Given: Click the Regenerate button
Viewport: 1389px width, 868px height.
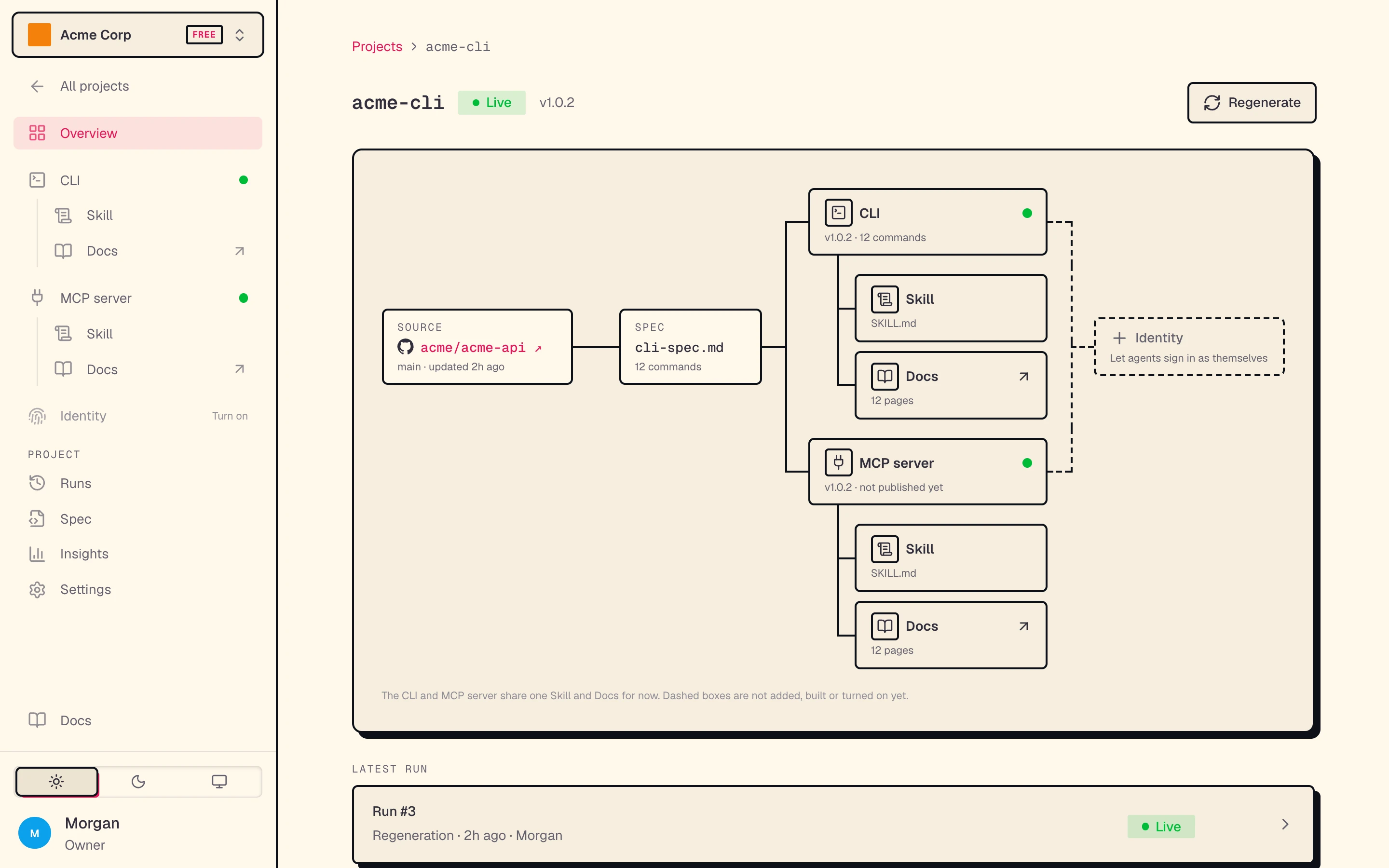Looking at the screenshot, I should point(1251,103).
